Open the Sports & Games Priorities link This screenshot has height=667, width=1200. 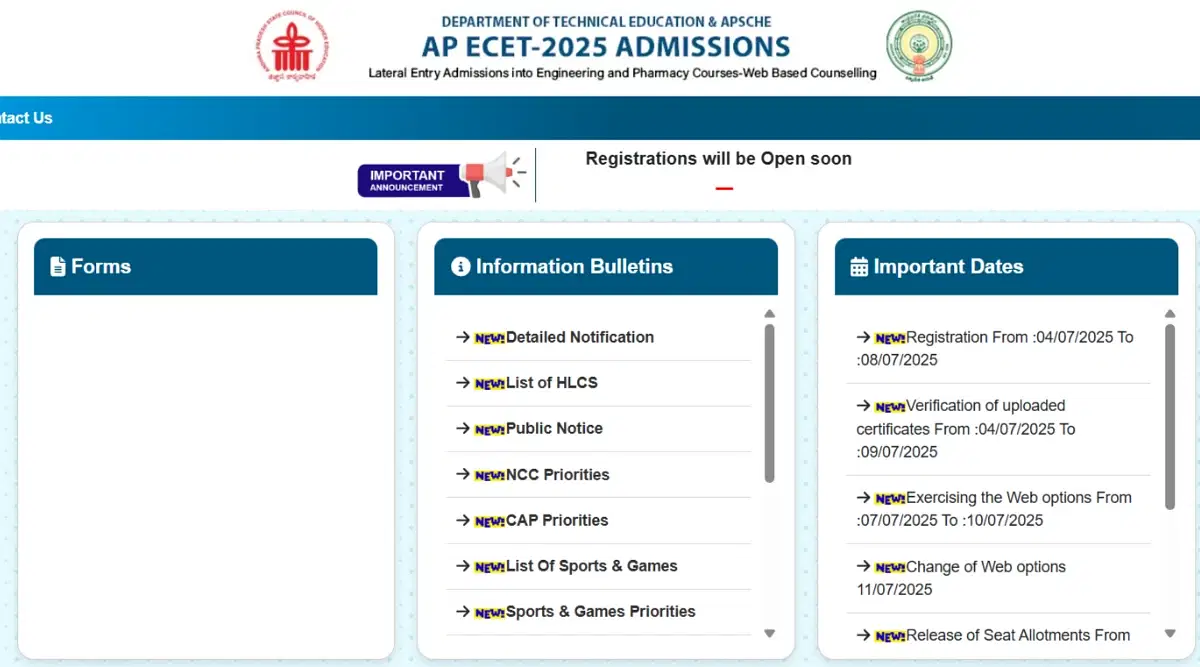(x=601, y=611)
